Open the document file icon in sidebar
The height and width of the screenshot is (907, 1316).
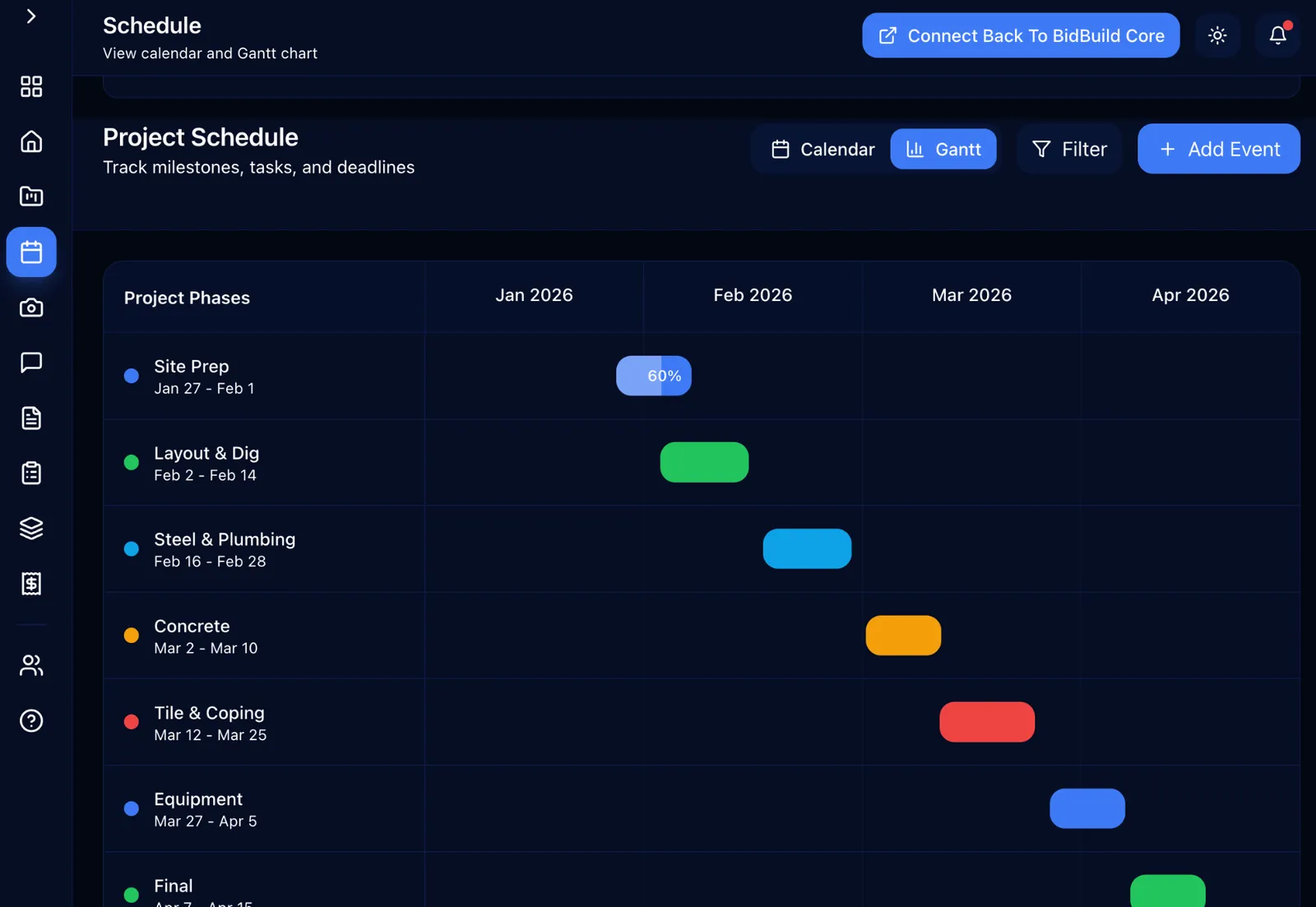pos(31,418)
